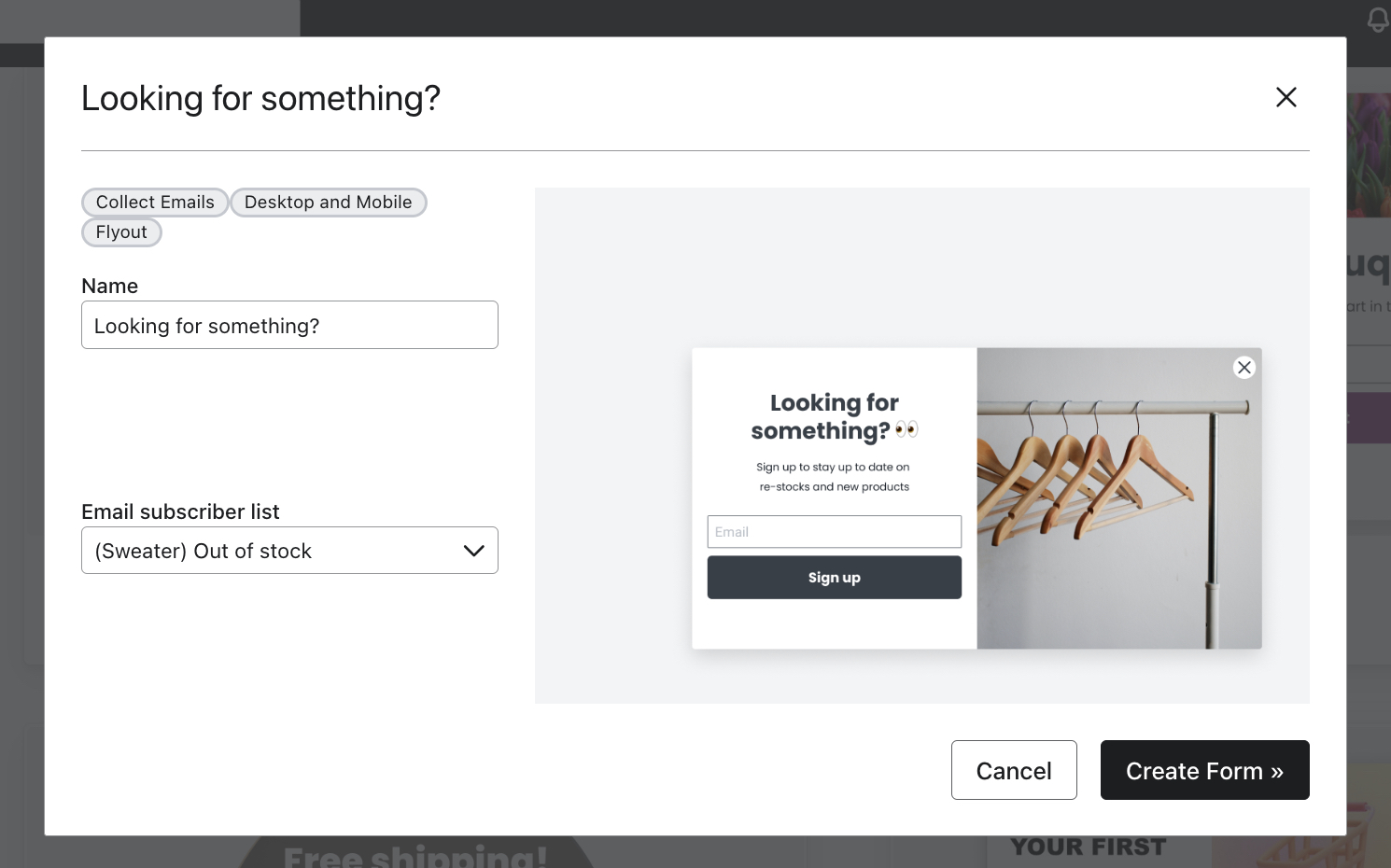Click Sign up inside the preview form

click(834, 577)
